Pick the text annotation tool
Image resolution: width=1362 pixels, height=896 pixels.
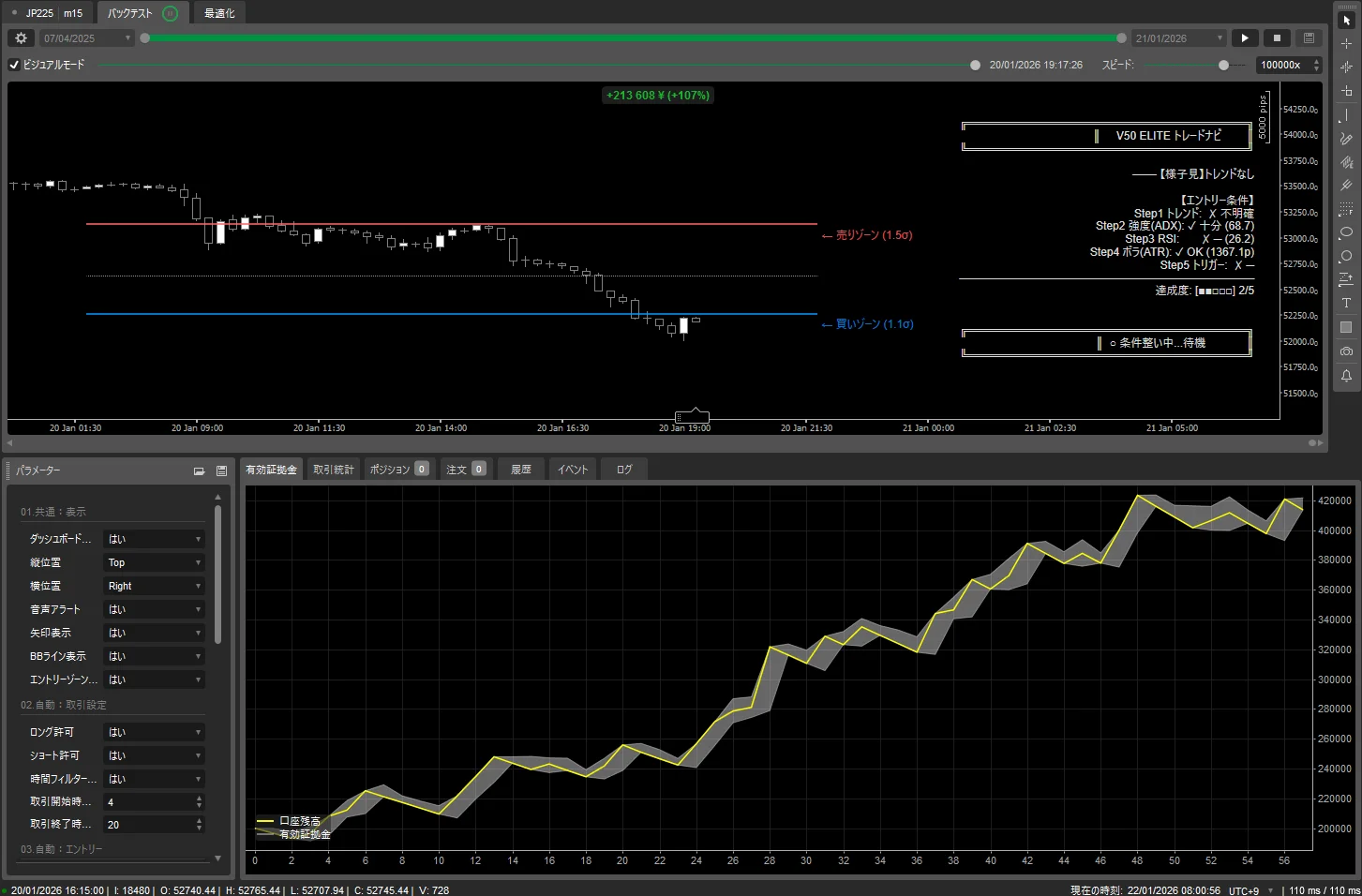(1346, 303)
